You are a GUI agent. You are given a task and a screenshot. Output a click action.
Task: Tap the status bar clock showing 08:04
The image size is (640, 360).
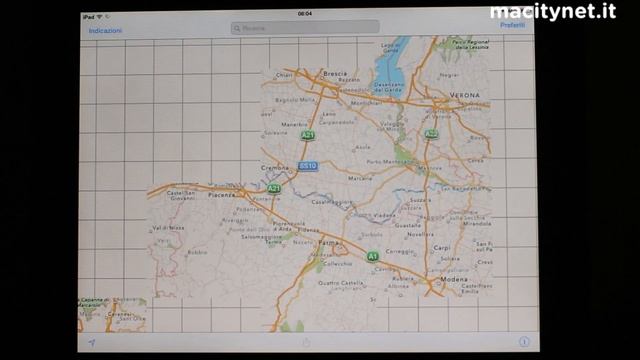pos(305,13)
